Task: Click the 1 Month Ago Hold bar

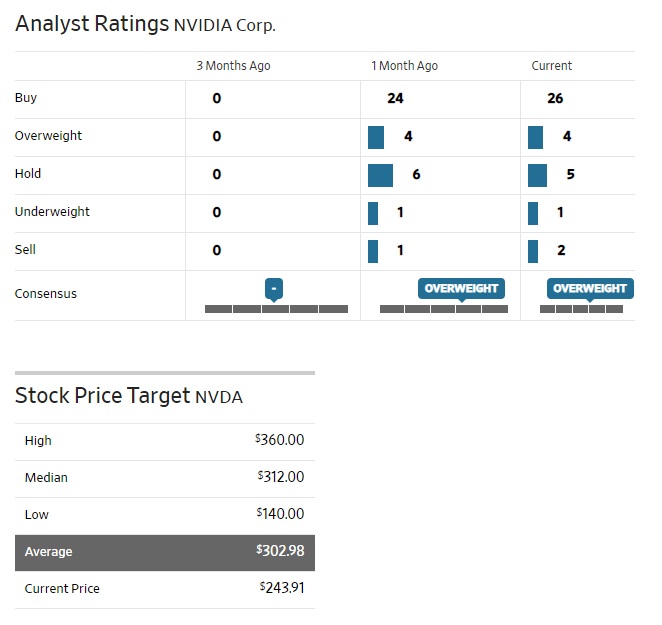Action: [x=380, y=175]
